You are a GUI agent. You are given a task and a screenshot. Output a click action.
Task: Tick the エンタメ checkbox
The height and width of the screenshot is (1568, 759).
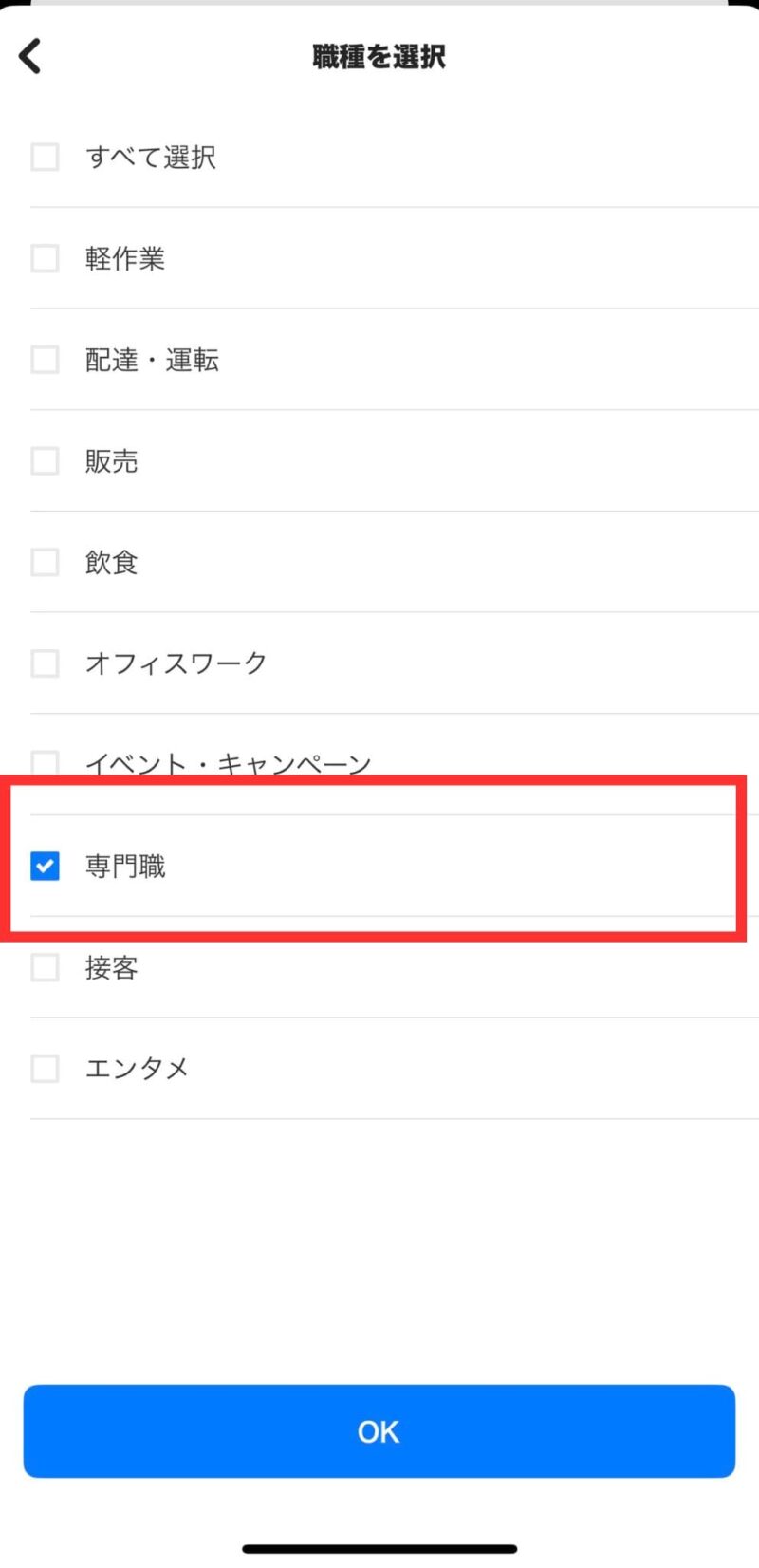[45, 1069]
